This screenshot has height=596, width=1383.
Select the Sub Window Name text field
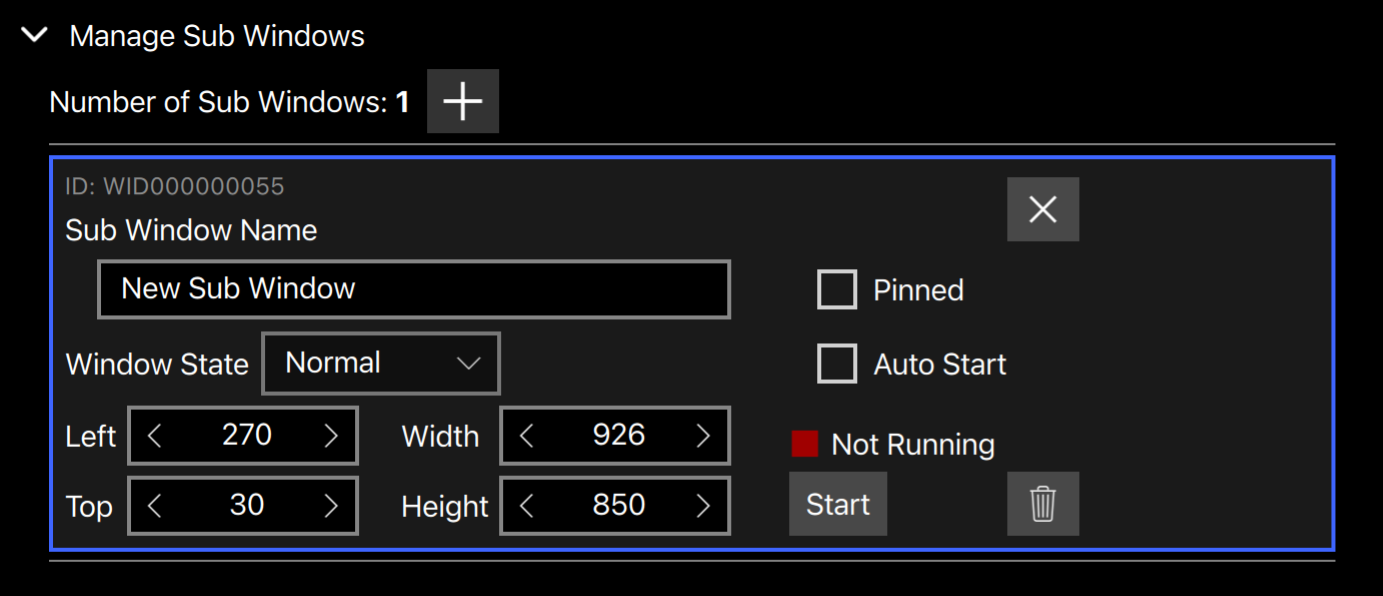coord(413,289)
